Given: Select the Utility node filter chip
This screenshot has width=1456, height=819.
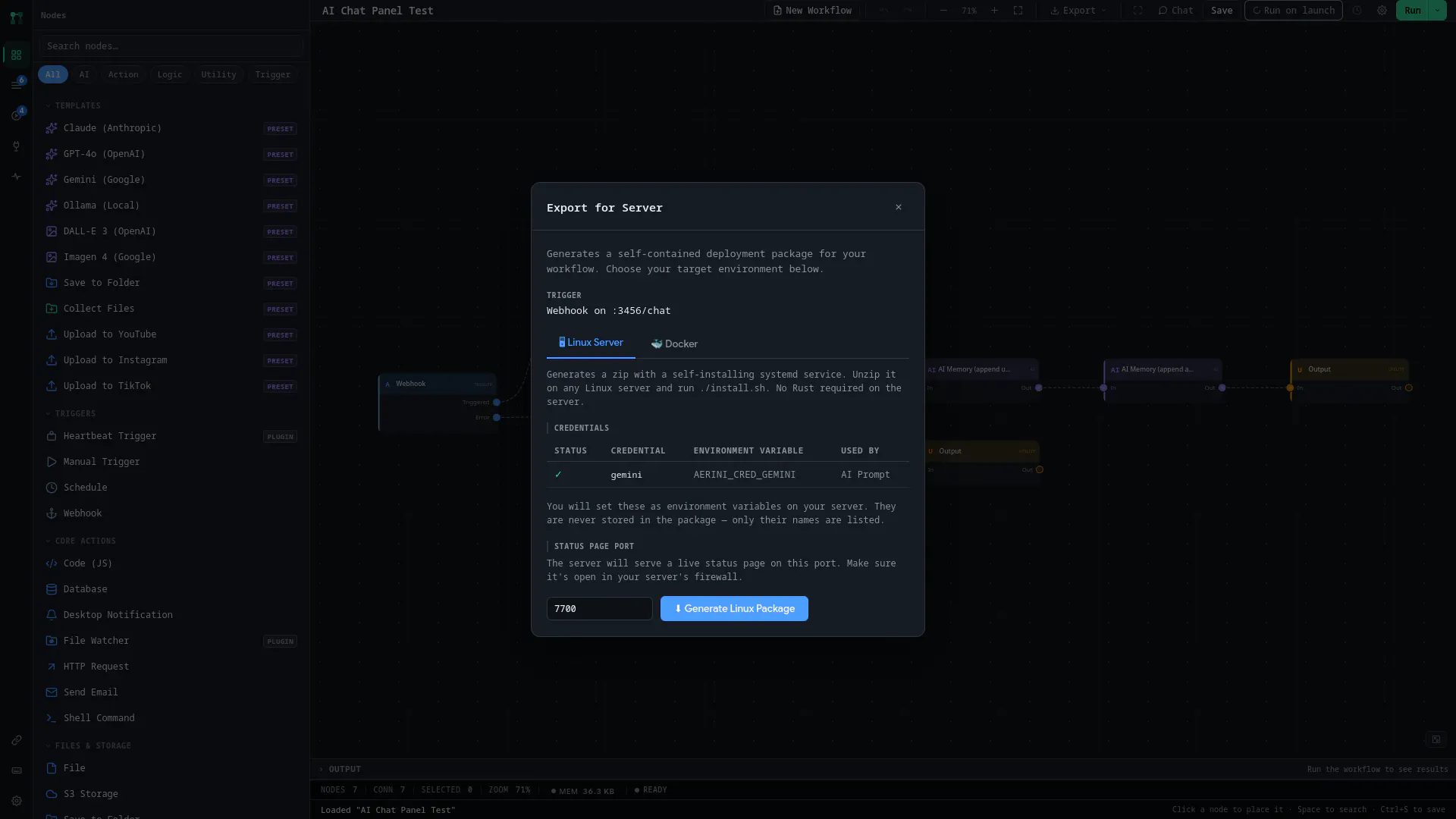Looking at the screenshot, I should pos(218,74).
